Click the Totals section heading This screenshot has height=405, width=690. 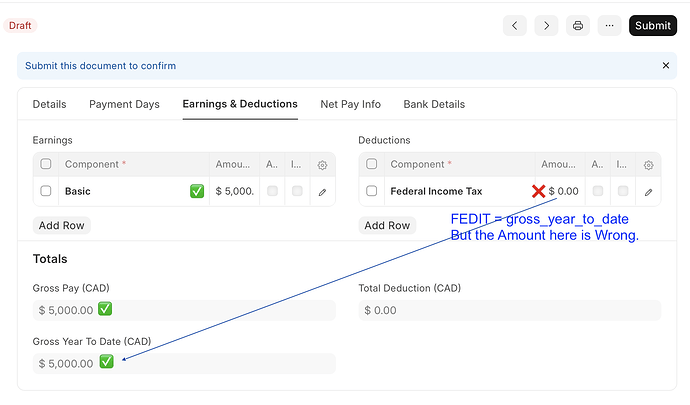click(50, 259)
